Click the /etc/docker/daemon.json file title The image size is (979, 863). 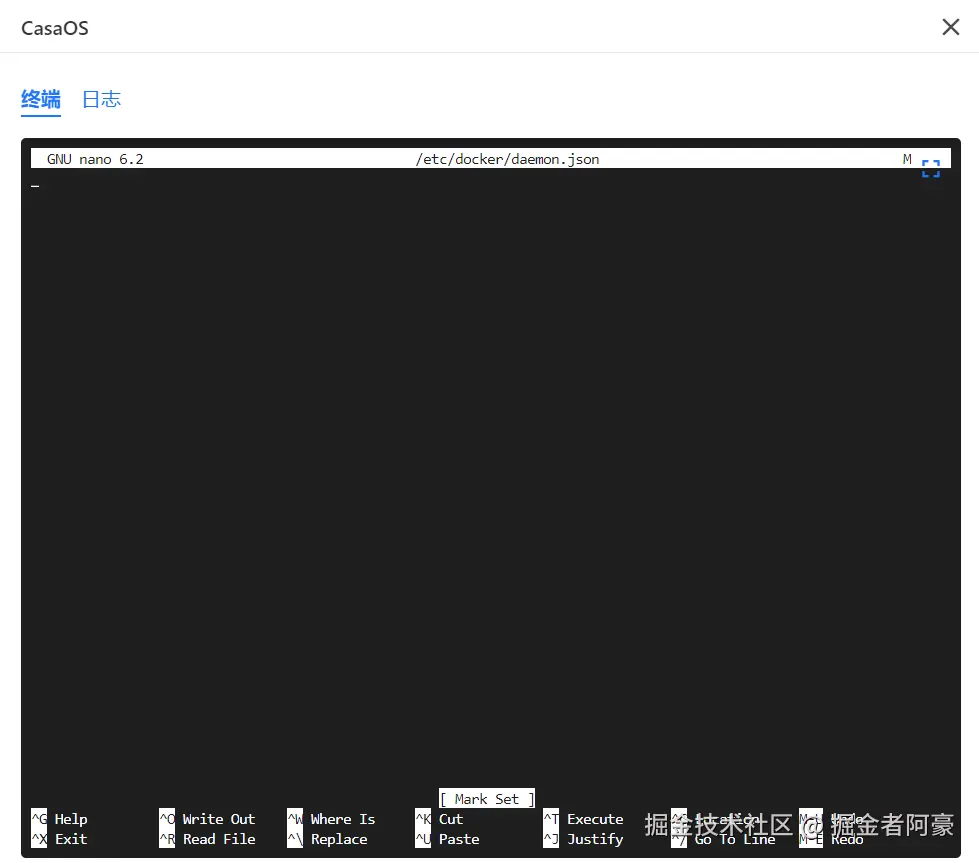(x=507, y=159)
